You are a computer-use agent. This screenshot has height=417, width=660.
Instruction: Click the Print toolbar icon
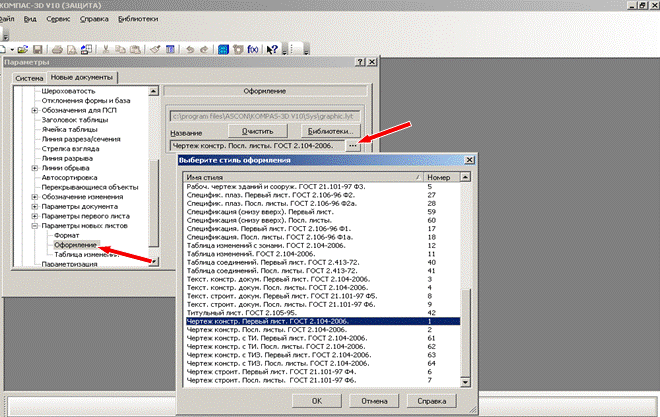pyautogui.click(x=57, y=50)
